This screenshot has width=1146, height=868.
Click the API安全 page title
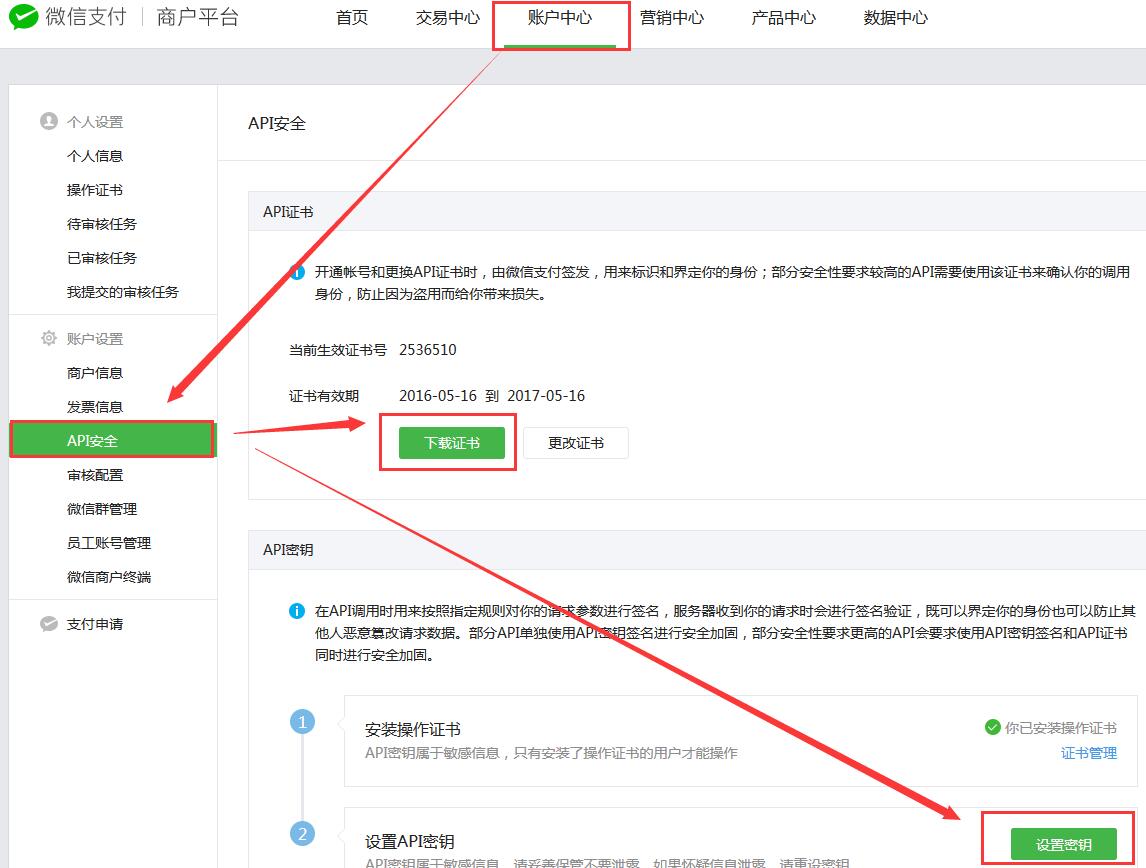tap(277, 123)
